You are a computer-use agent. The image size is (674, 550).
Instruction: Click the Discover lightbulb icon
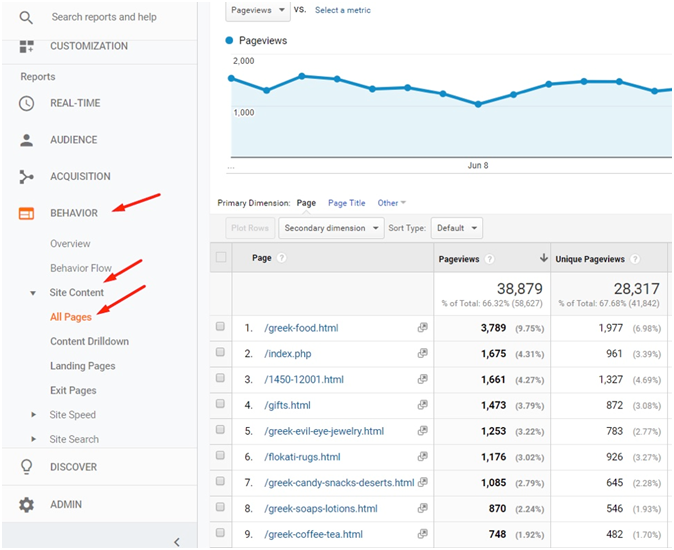[26, 467]
